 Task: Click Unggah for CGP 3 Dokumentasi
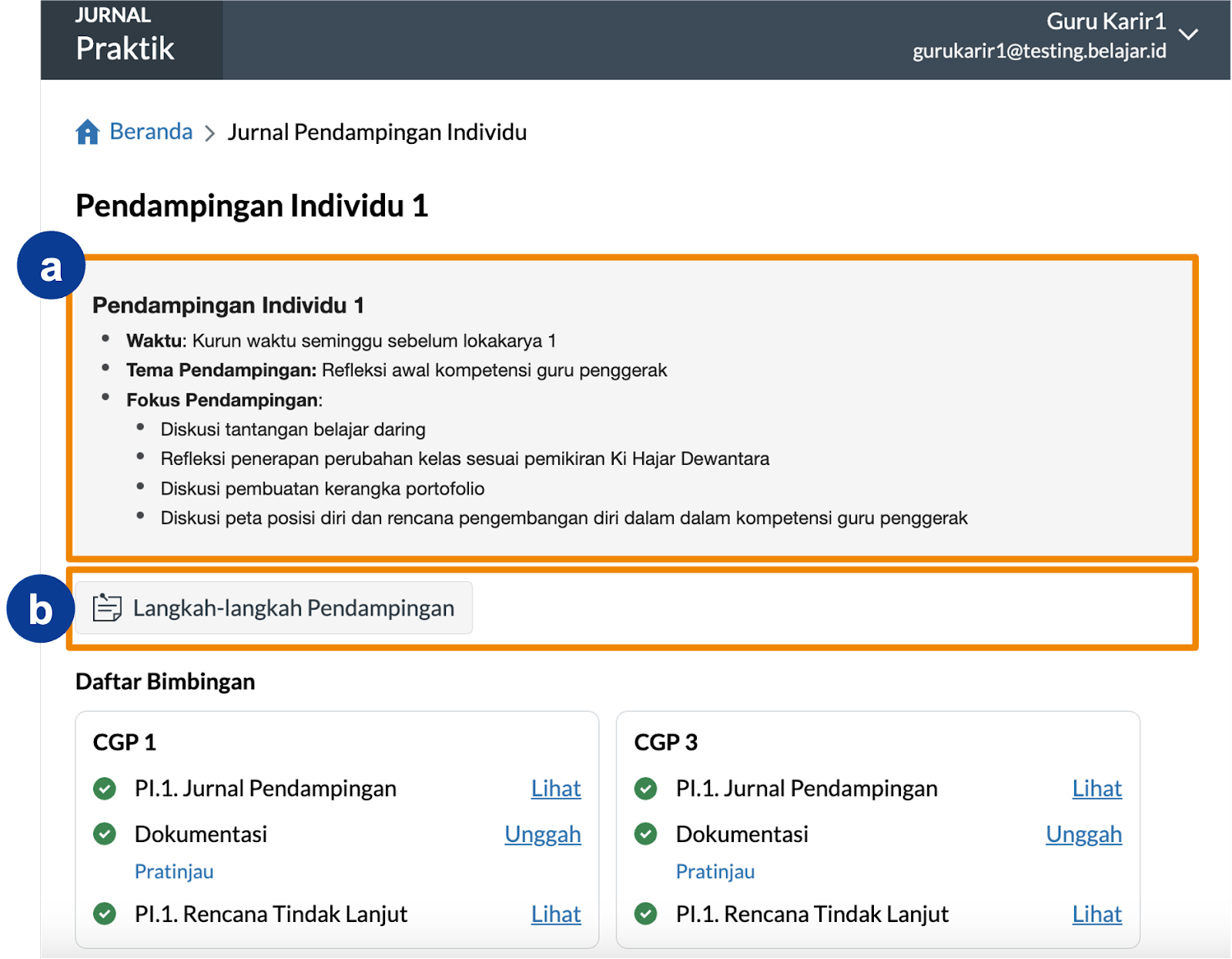coord(1084,834)
